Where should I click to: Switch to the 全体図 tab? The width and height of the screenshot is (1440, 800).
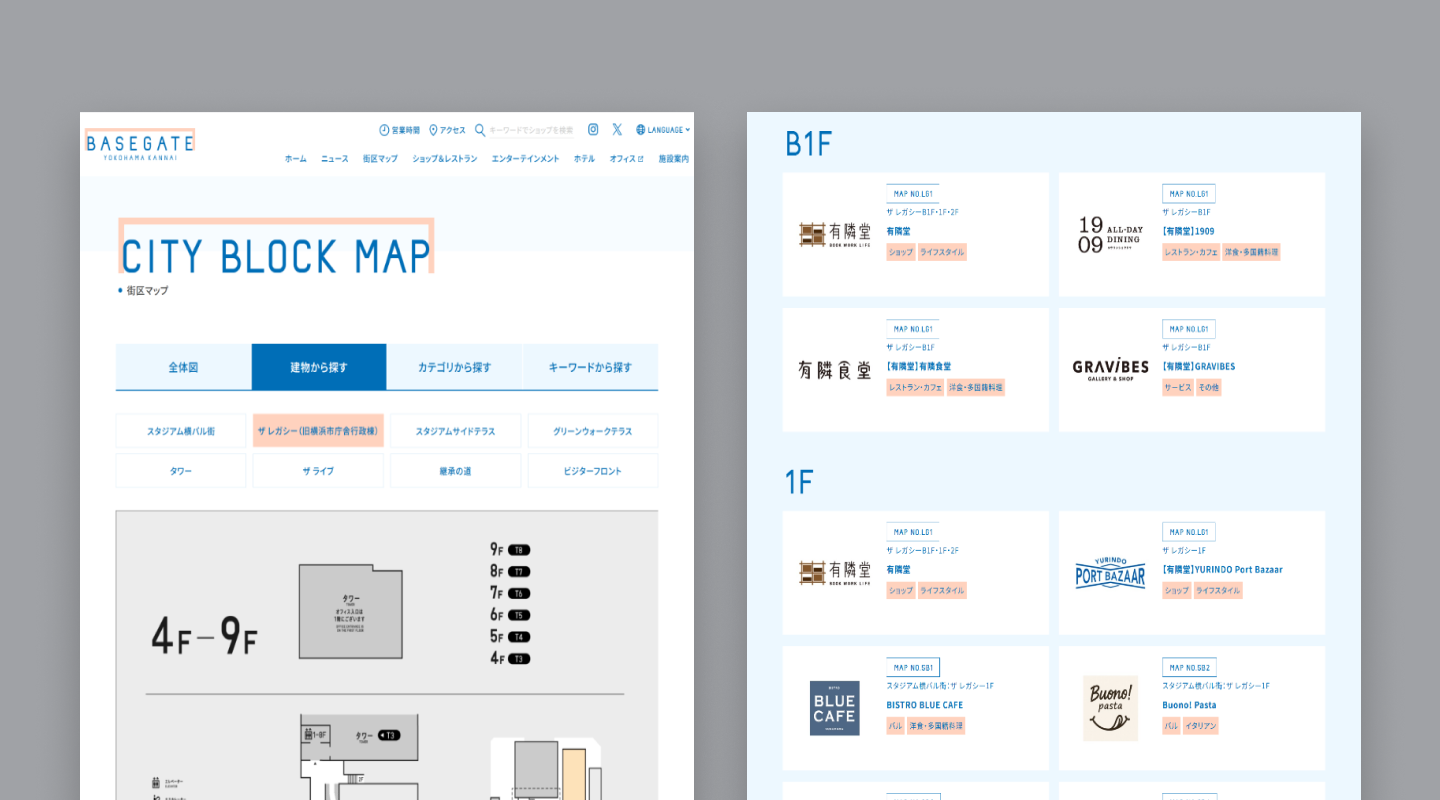point(183,367)
